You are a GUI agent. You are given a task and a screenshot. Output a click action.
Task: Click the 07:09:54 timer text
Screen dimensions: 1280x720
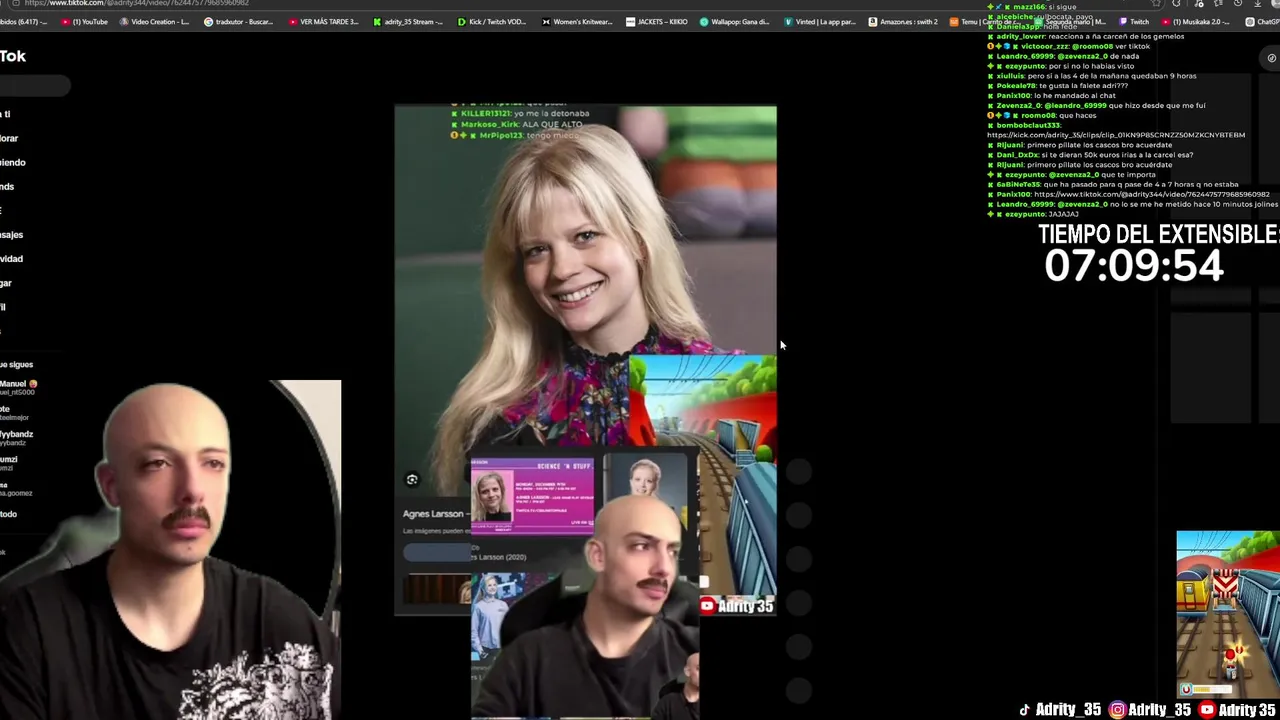tap(1134, 266)
